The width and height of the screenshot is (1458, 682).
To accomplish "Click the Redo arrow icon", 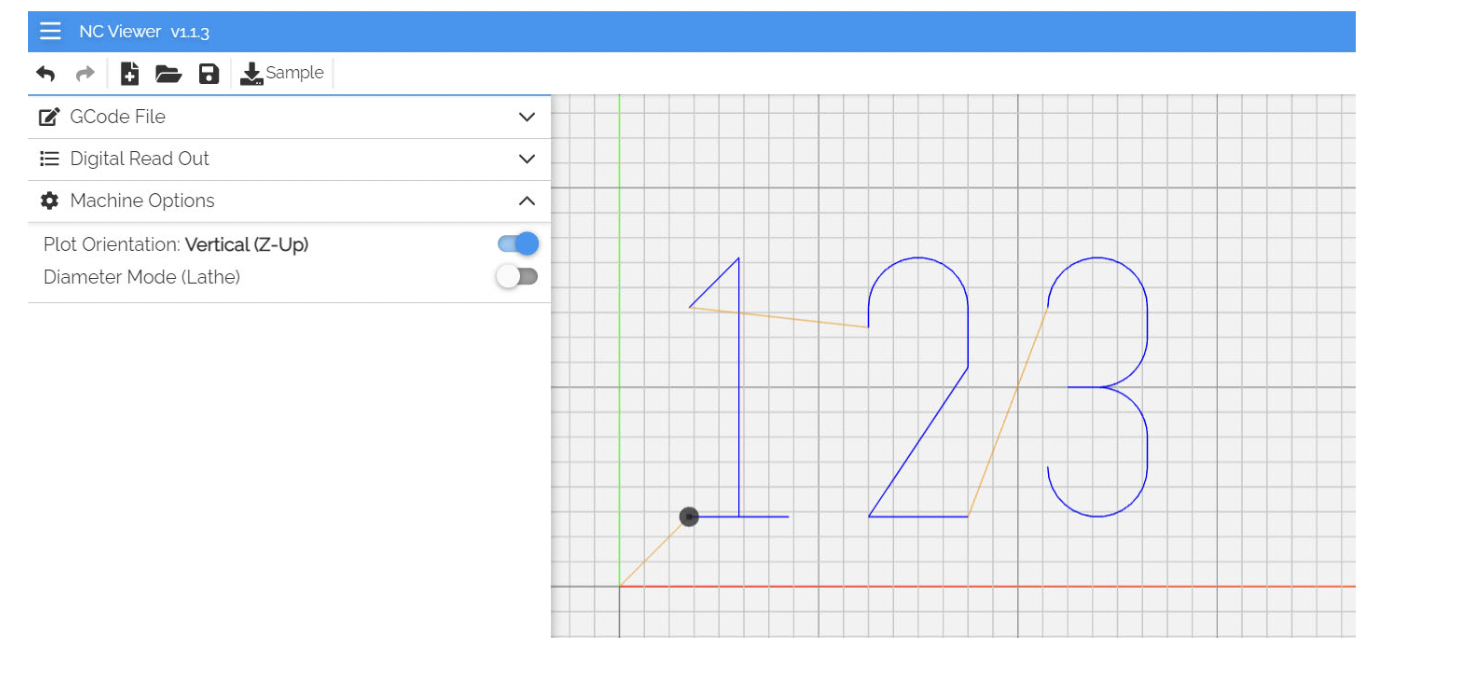I will pyautogui.click(x=84, y=73).
